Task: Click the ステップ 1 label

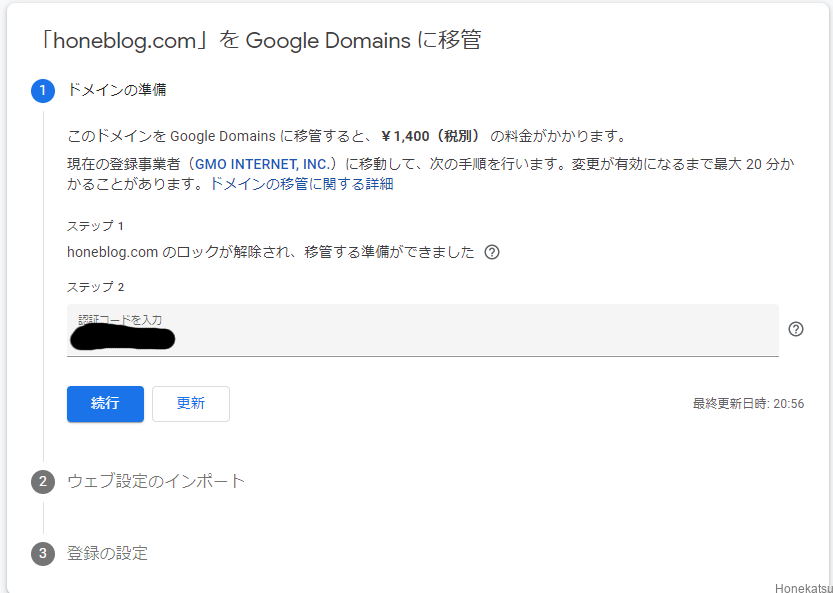Action: point(95,226)
